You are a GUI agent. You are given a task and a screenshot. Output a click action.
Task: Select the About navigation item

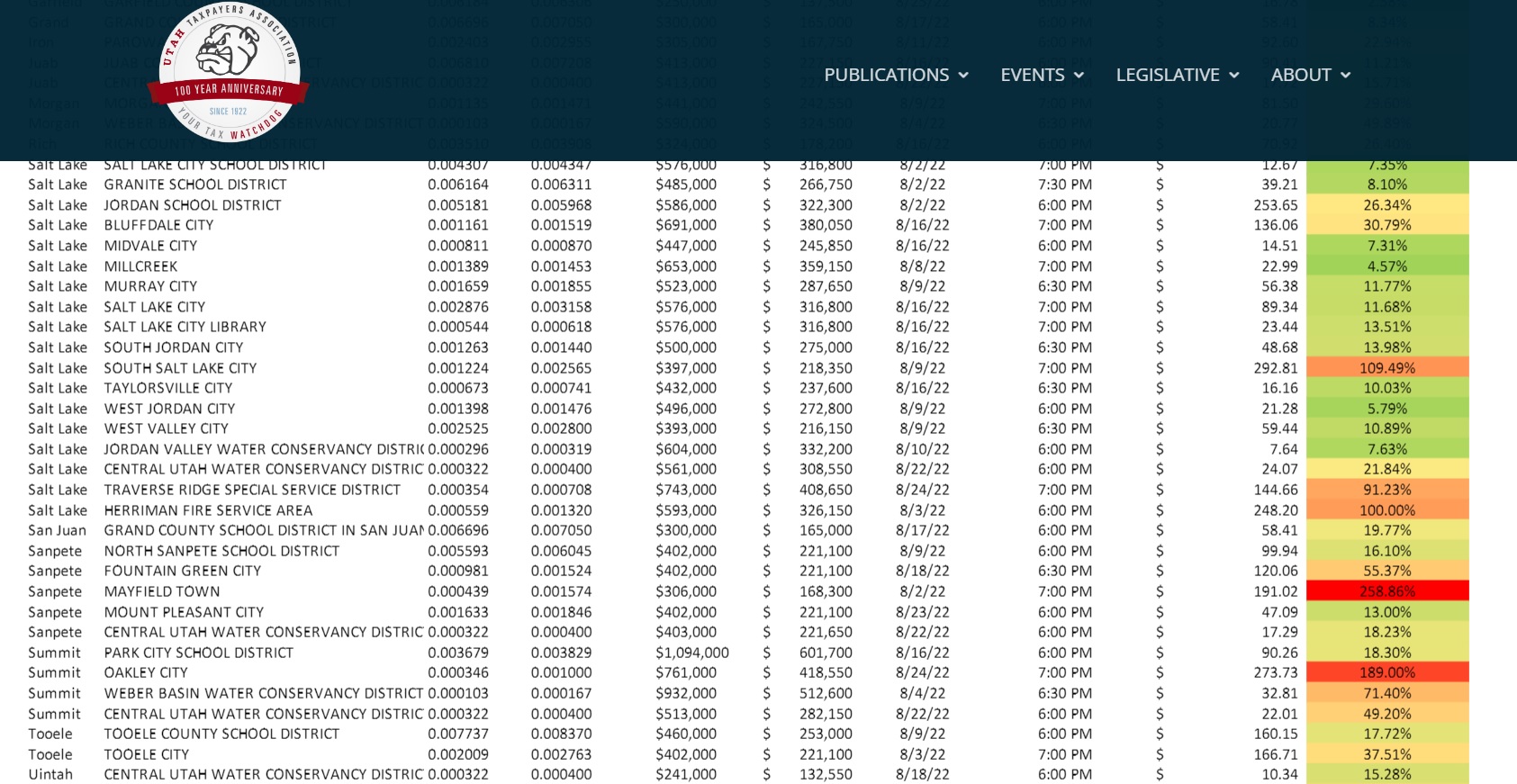click(x=1300, y=76)
